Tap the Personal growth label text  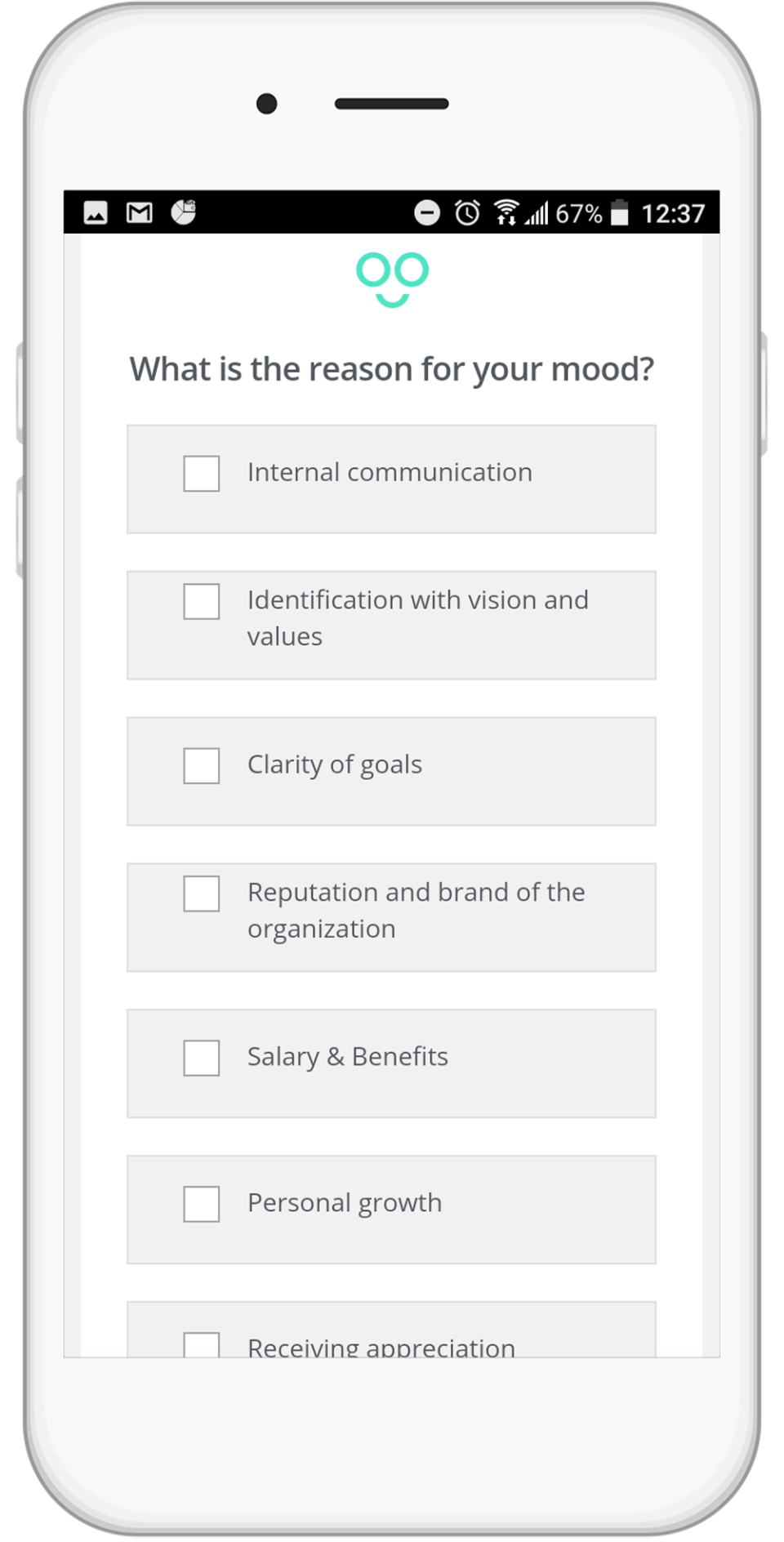pos(344,1202)
